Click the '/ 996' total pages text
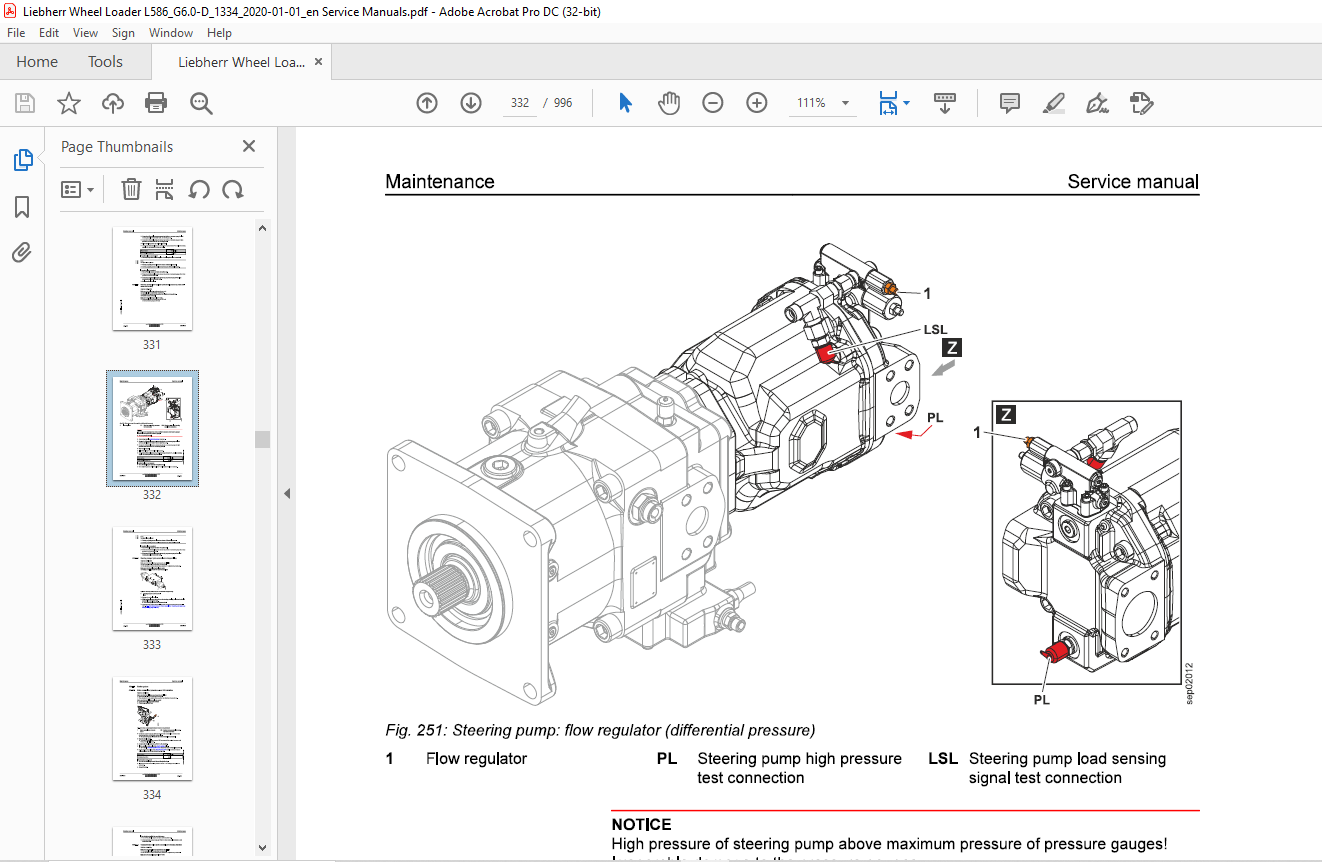This screenshot has height=862, width=1322. (x=558, y=103)
